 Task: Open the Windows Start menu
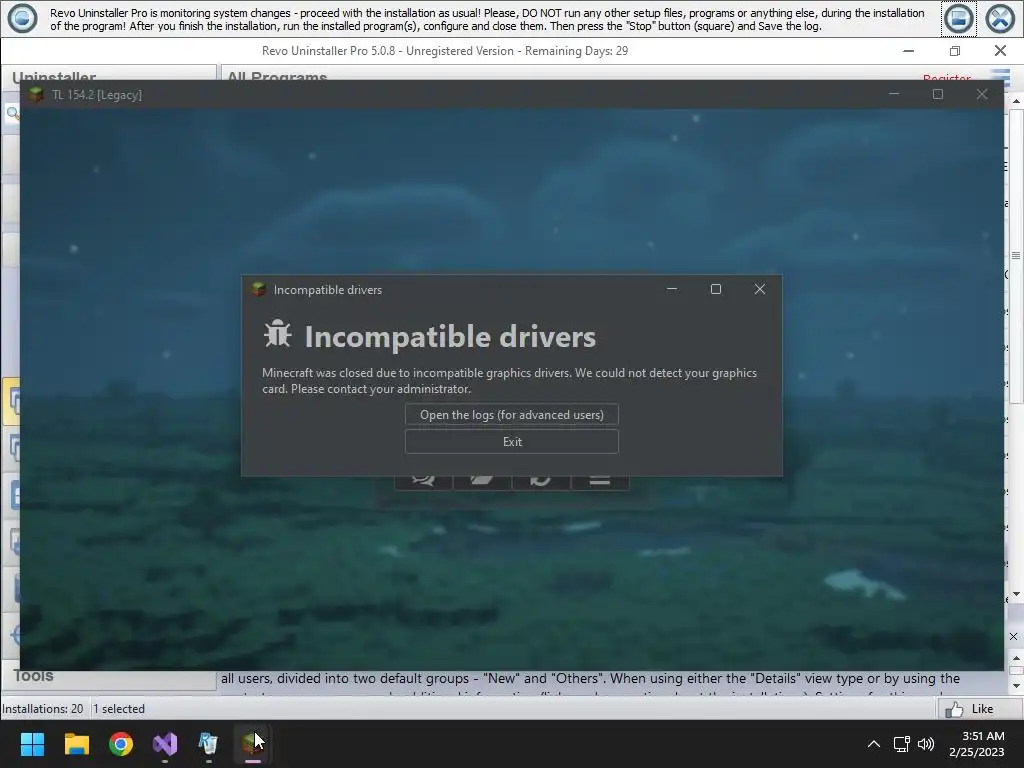(x=32, y=744)
